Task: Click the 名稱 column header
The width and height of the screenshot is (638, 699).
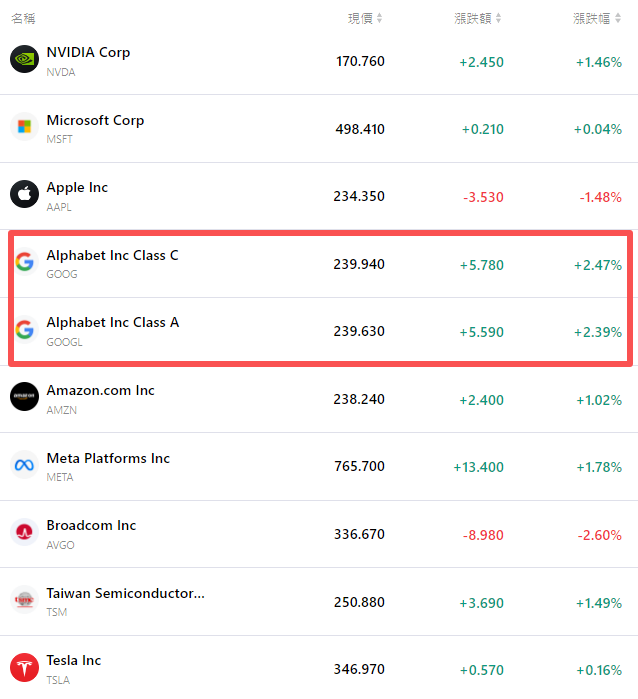Action: [23, 19]
